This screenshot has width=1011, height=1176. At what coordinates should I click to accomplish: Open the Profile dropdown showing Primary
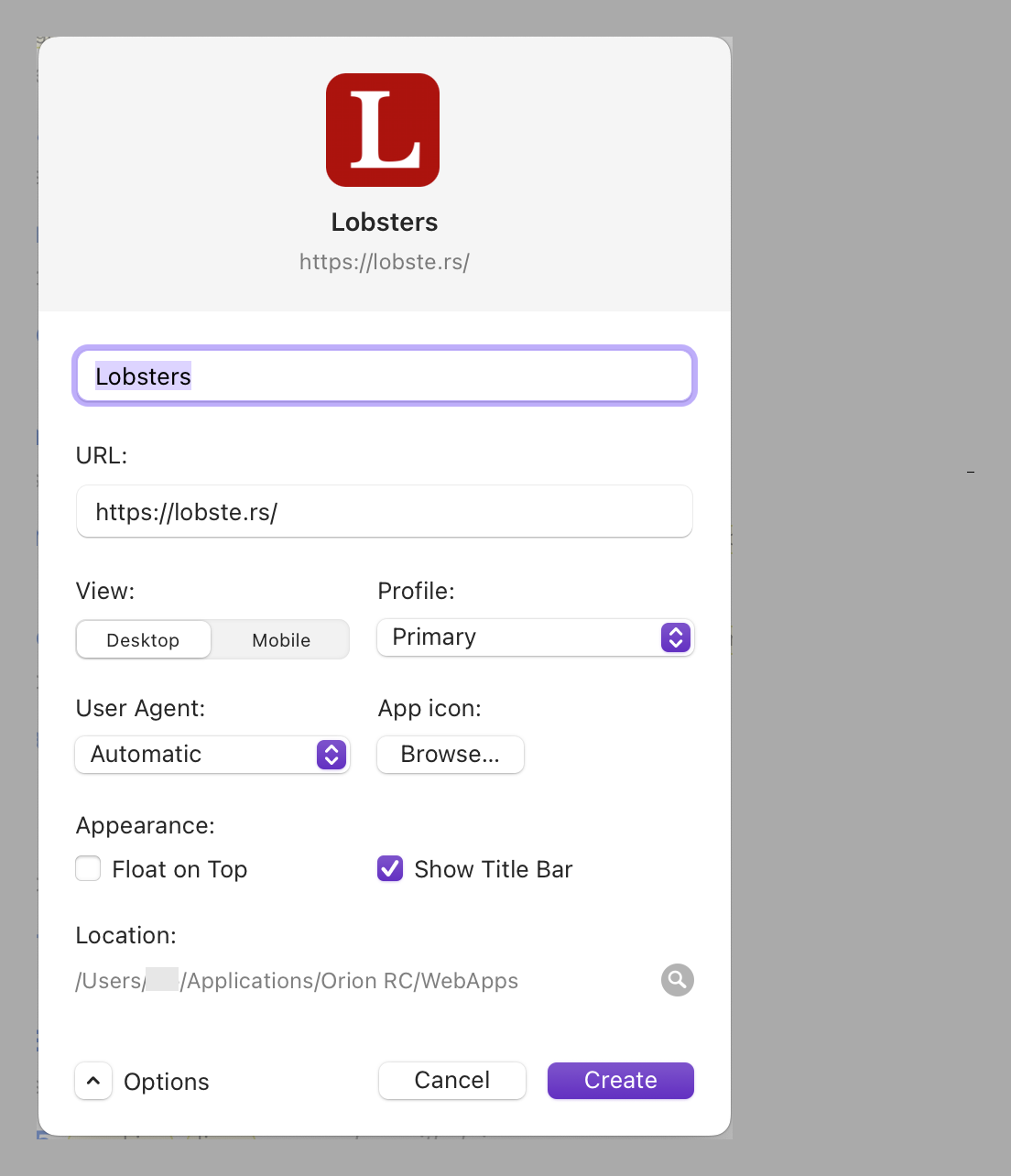536,637
